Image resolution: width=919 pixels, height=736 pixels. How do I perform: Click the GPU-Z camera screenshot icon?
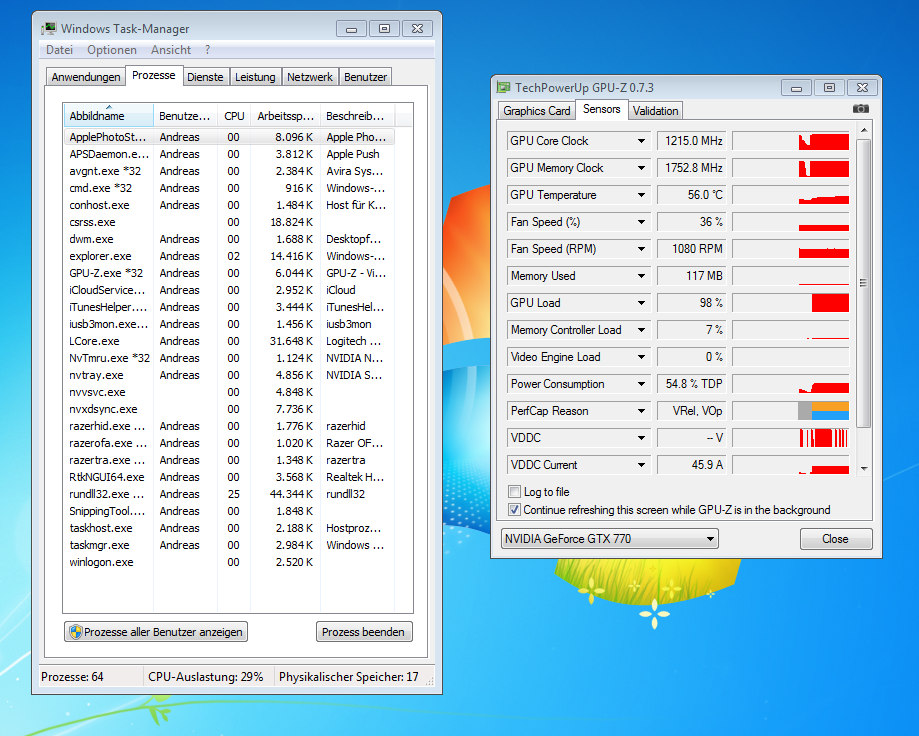tap(860, 108)
